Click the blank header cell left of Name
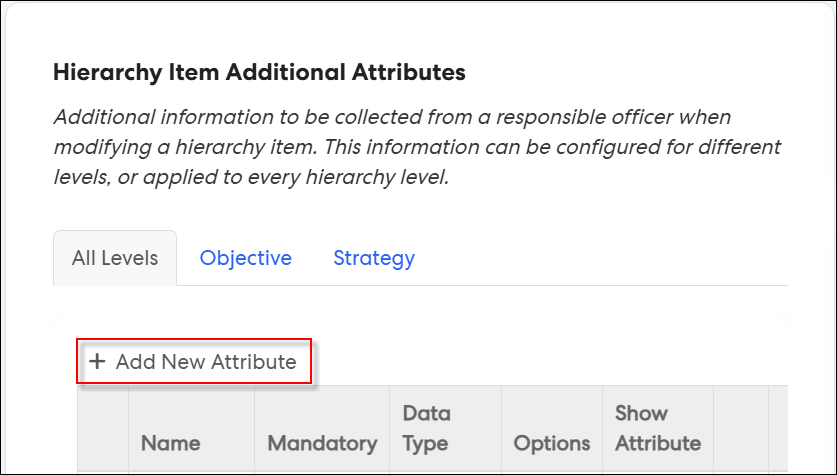The image size is (837, 475). 104,428
